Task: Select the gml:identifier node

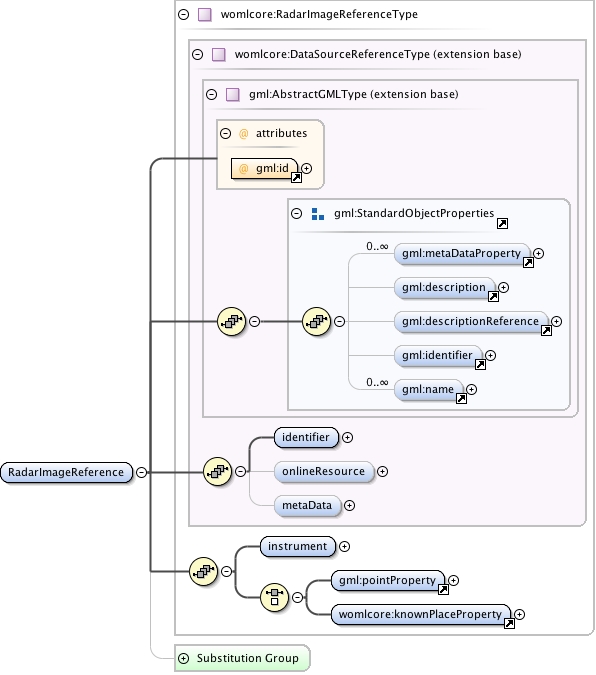Action: pyautogui.click(x=438, y=356)
